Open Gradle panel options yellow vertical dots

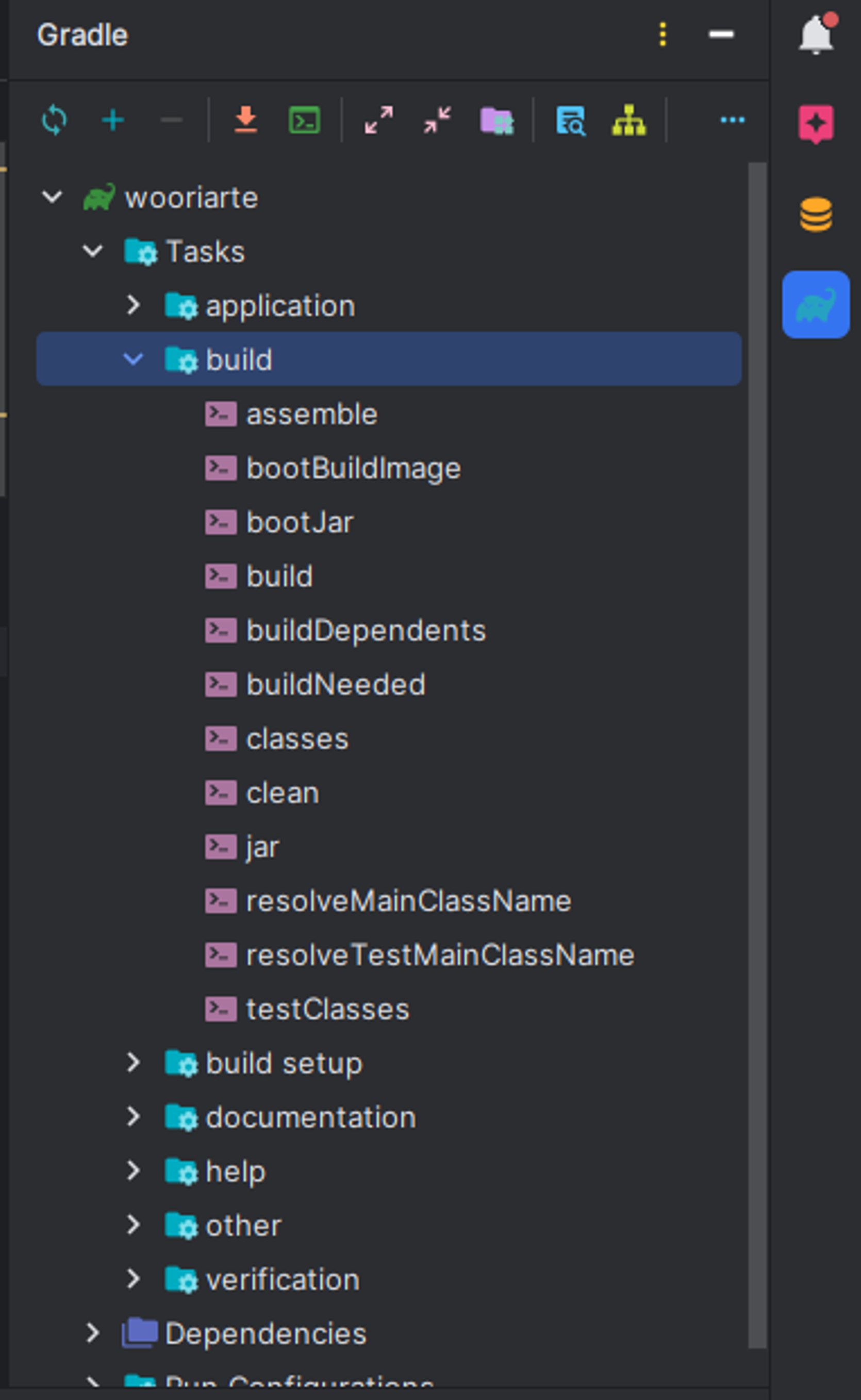pos(663,34)
